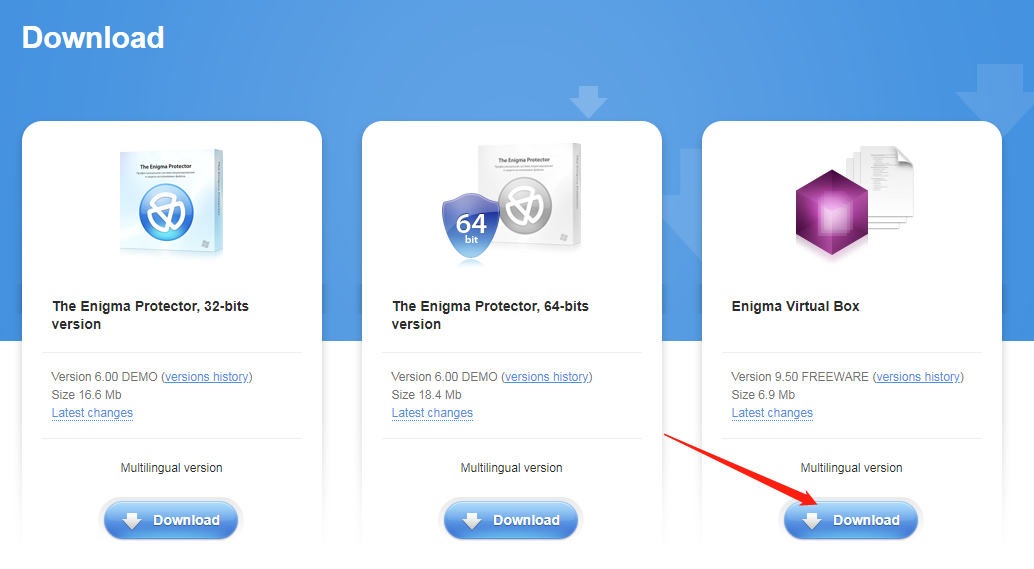This screenshot has width=1034, height=569.
Task: Download Enigma Protector 32-bits version
Action: (x=171, y=520)
